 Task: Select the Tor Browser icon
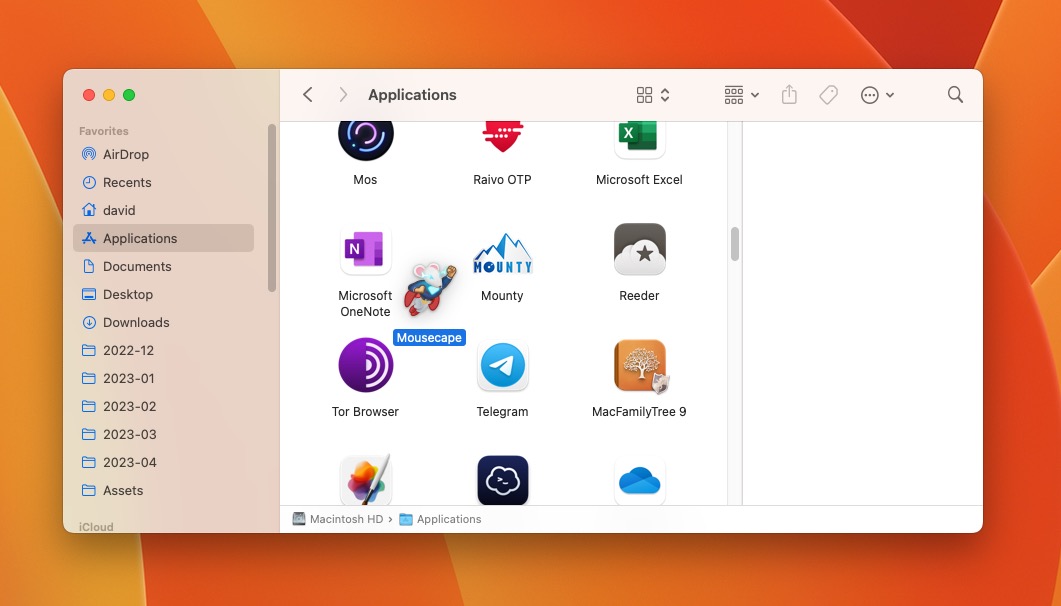tap(365, 366)
